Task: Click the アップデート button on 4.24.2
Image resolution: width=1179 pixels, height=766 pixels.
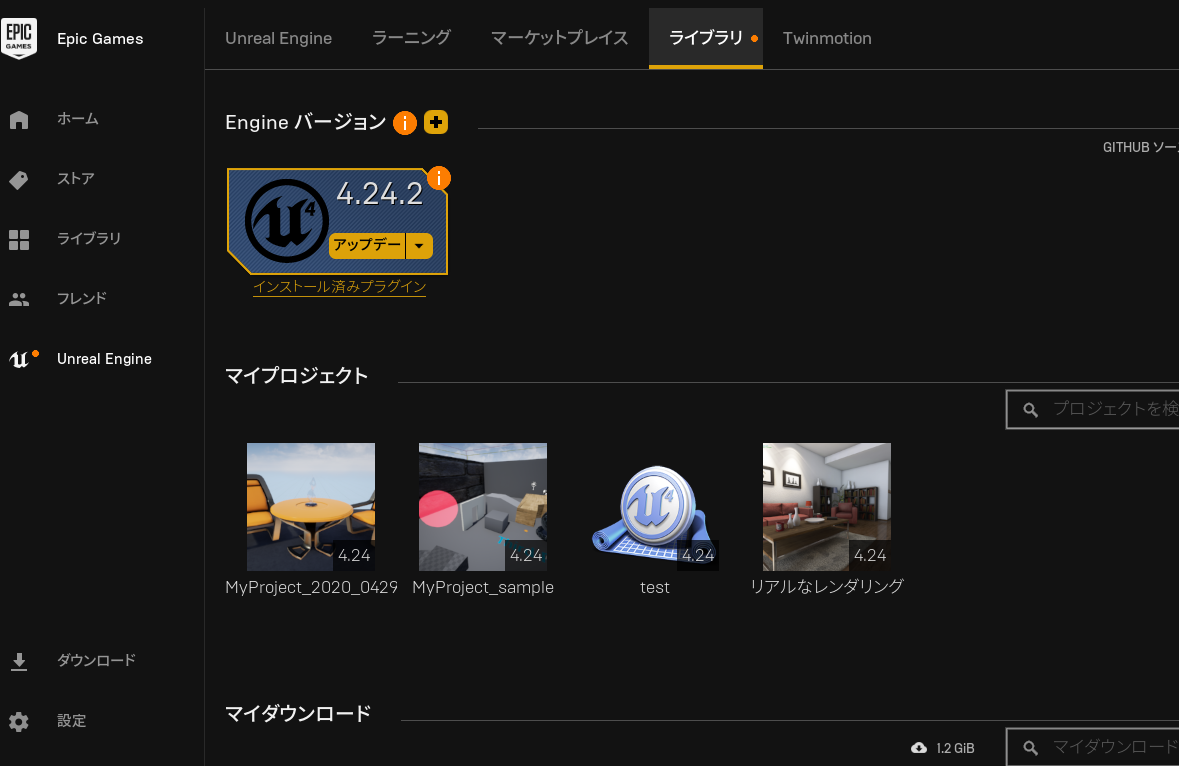Action: pos(367,246)
